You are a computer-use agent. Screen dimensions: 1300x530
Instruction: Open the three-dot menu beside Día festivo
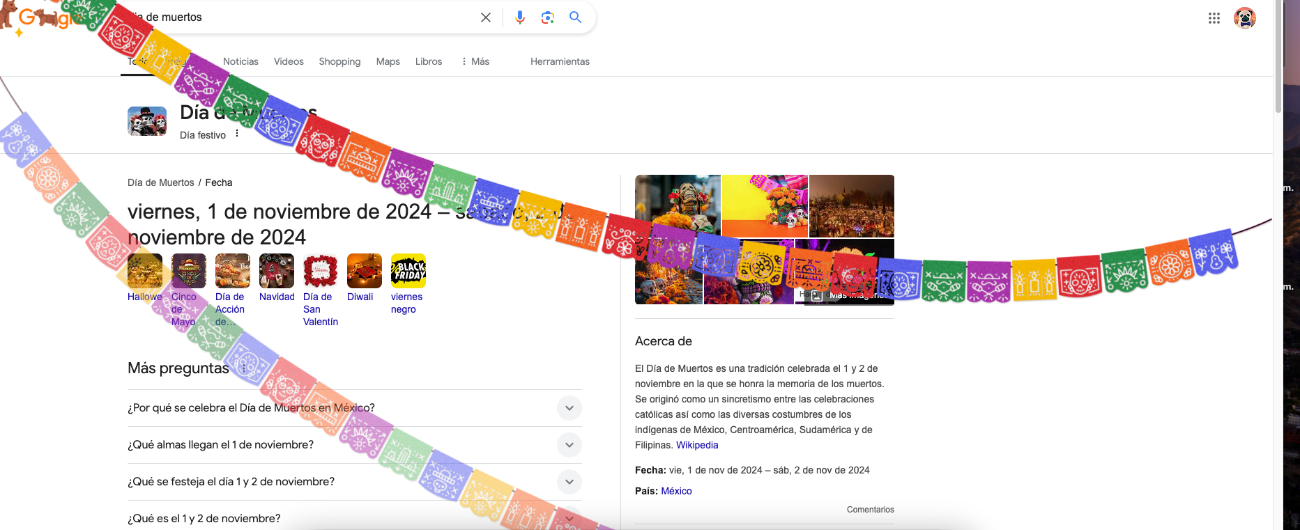coord(237,134)
